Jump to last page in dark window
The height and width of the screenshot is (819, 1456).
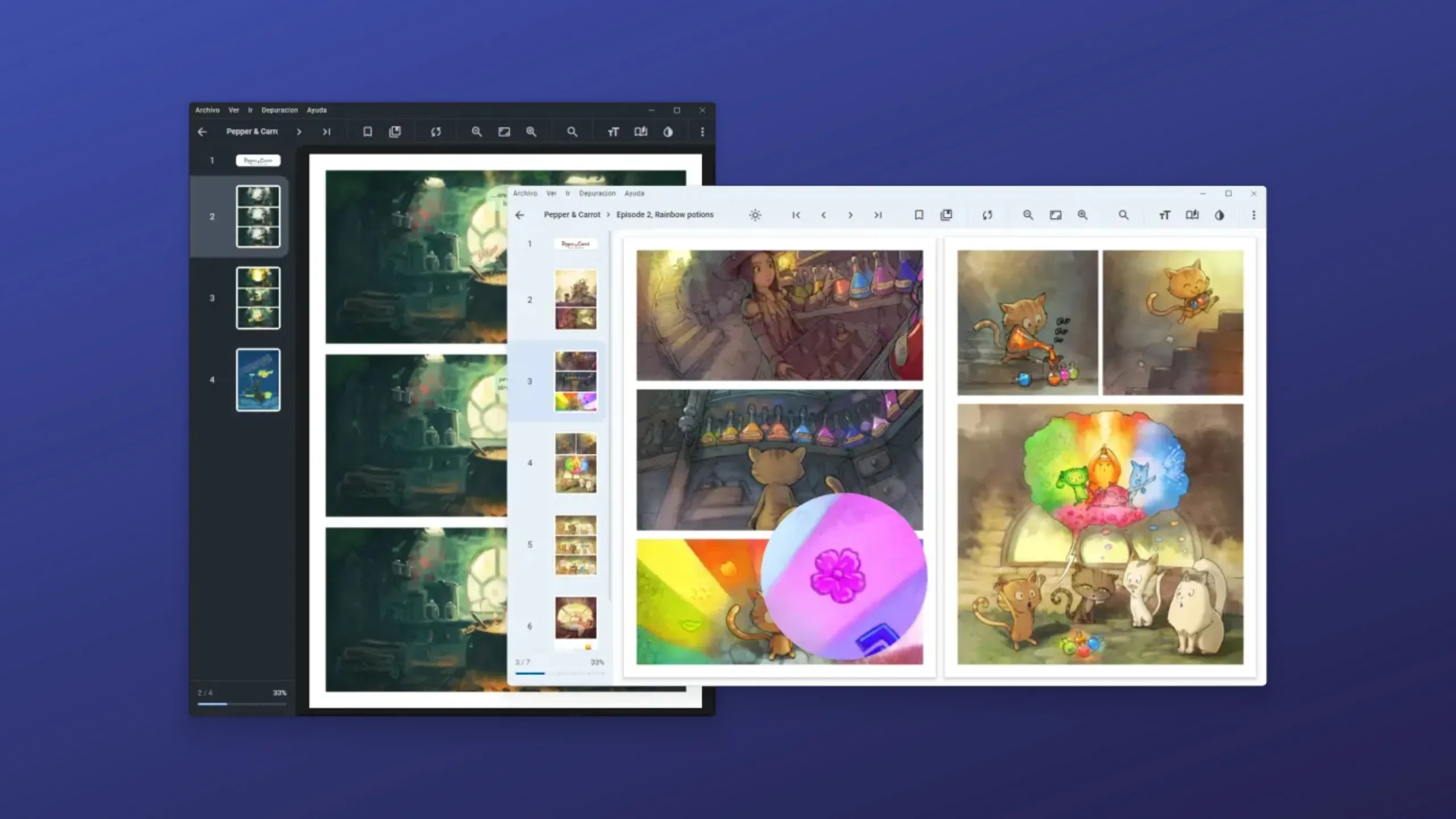coord(326,132)
